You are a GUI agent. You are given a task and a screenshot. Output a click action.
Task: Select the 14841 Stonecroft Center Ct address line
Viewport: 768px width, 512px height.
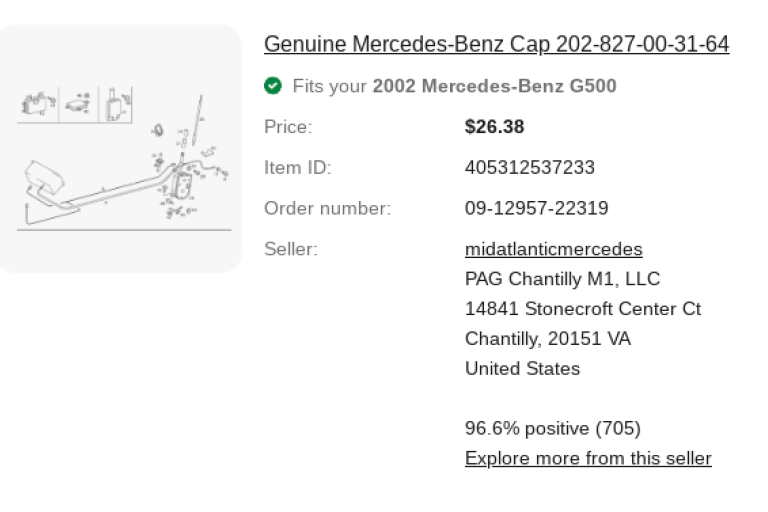point(583,308)
